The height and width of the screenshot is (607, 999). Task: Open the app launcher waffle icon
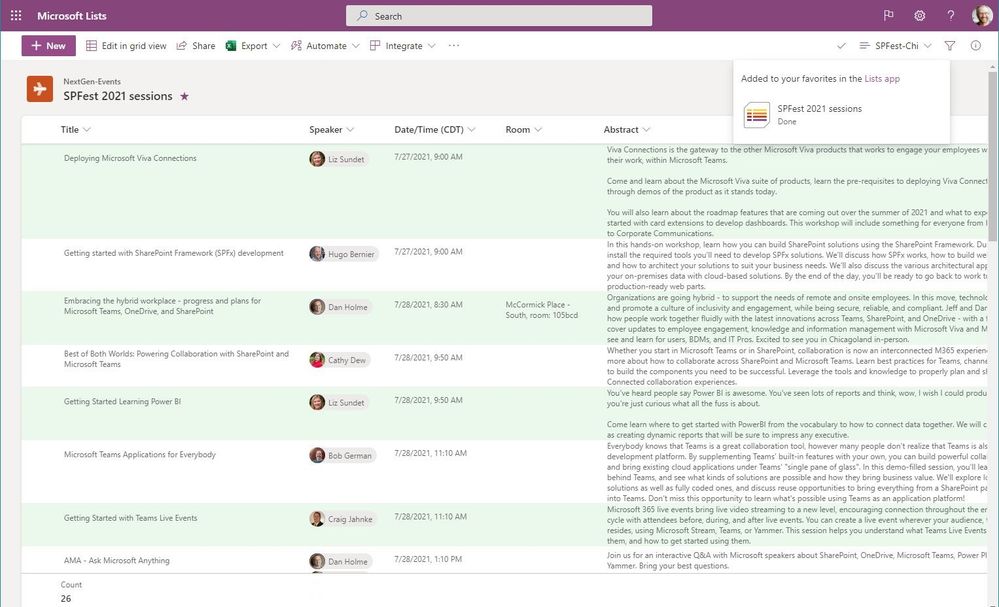pyautogui.click(x=16, y=15)
